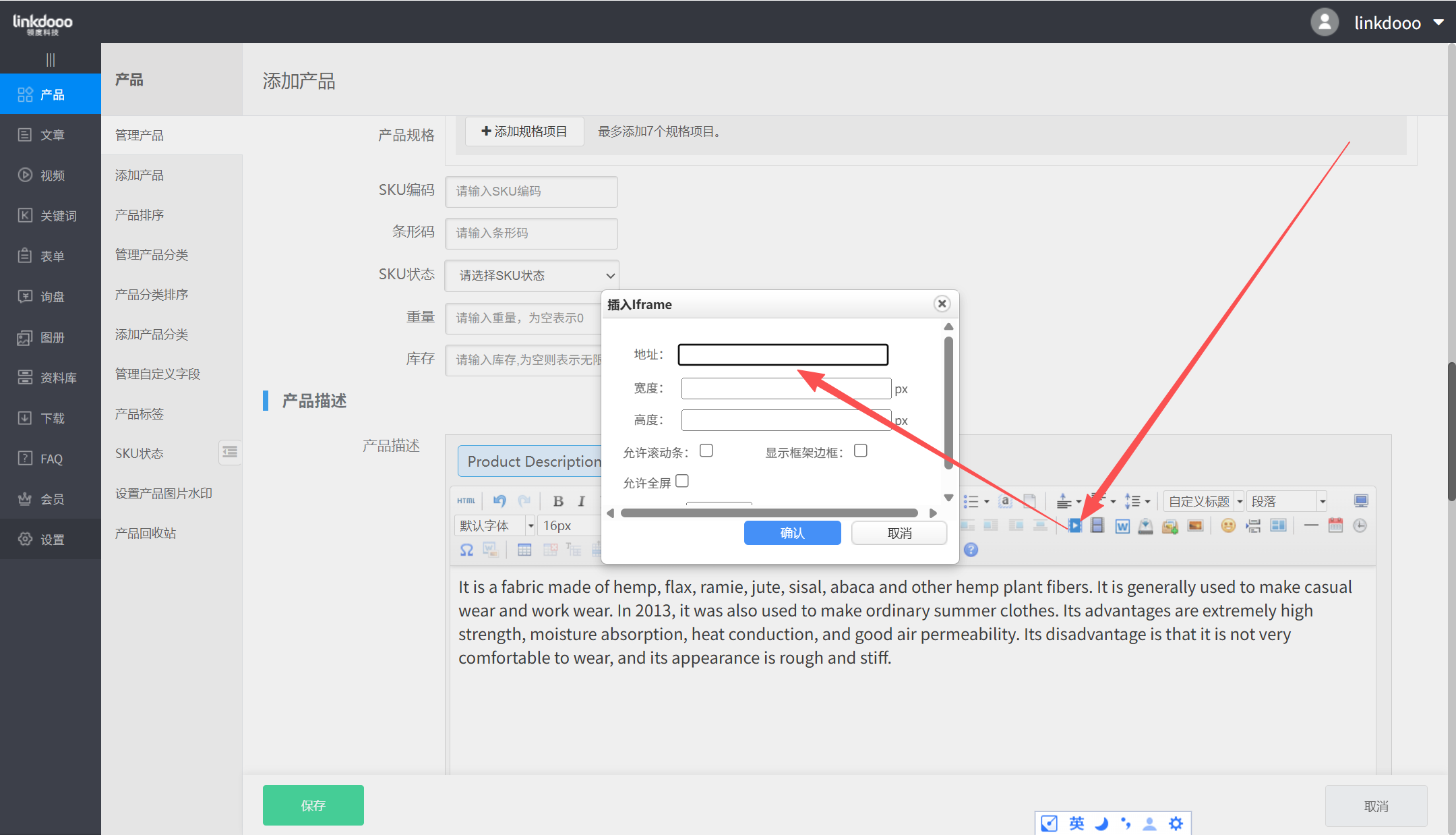Select 产品排序 in the submenu
The image size is (1456, 835).
point(140,215)
